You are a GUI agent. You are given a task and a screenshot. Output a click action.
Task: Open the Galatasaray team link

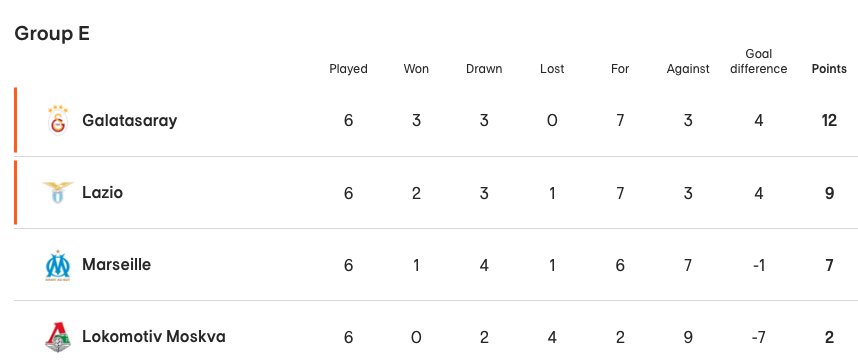point(130,120)
